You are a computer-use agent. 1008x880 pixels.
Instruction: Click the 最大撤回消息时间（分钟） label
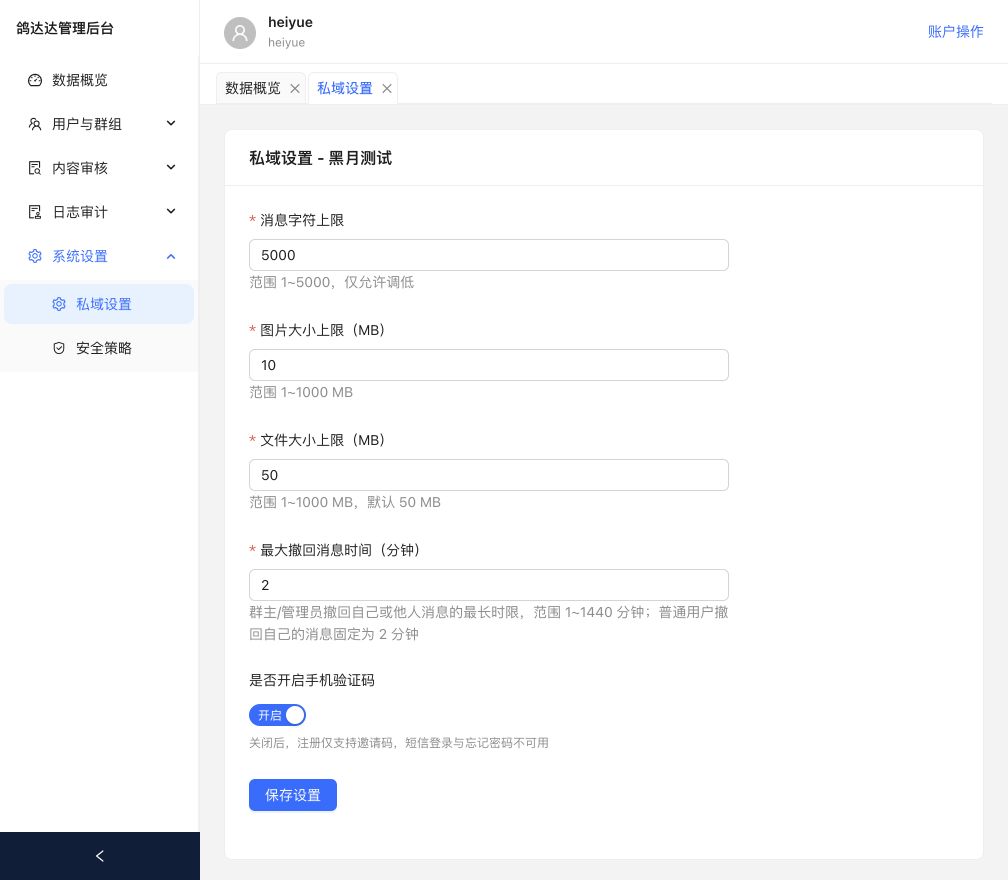[x=340, y=550]
